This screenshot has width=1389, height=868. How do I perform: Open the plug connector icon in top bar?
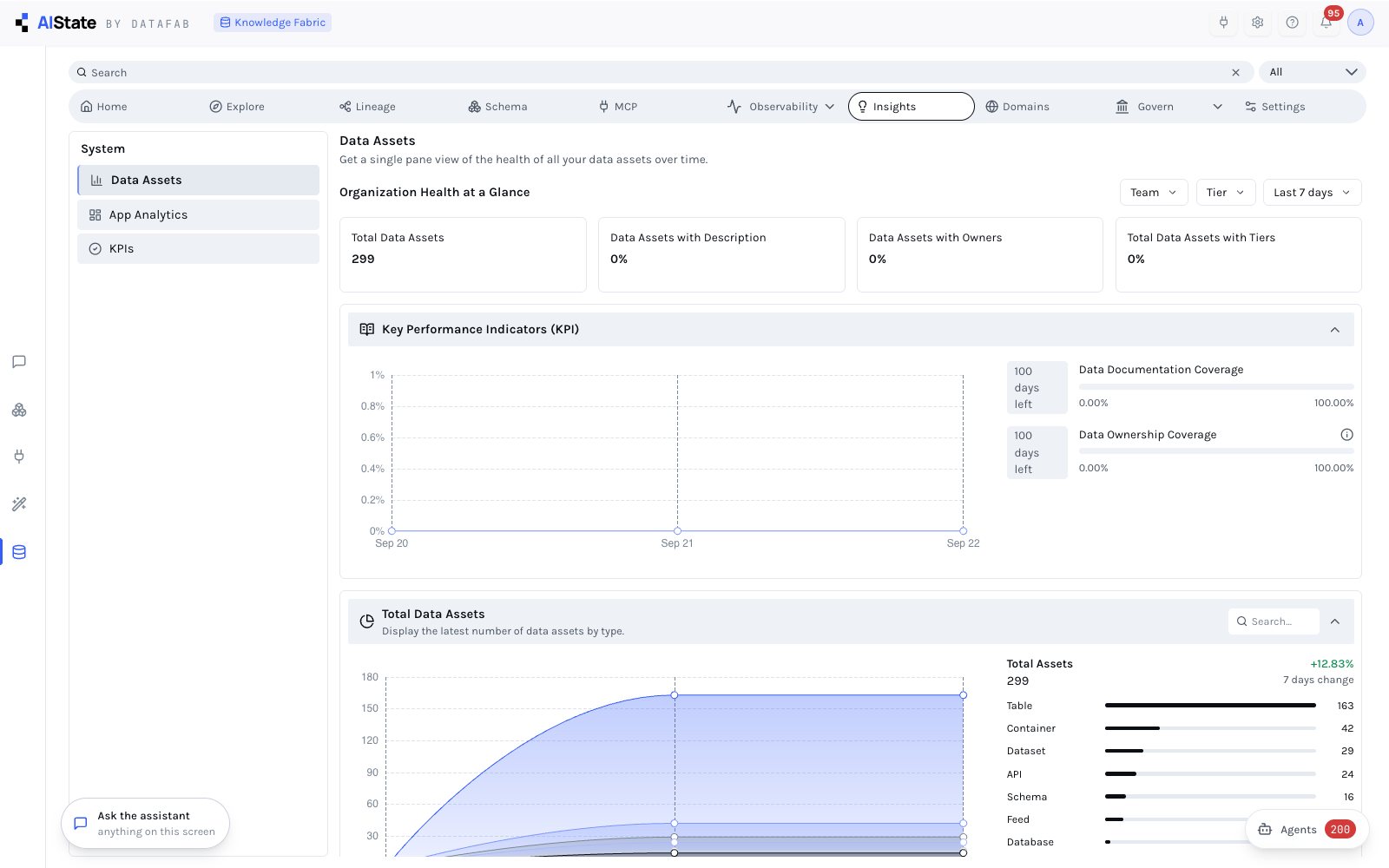click(x=1223, y=23)
